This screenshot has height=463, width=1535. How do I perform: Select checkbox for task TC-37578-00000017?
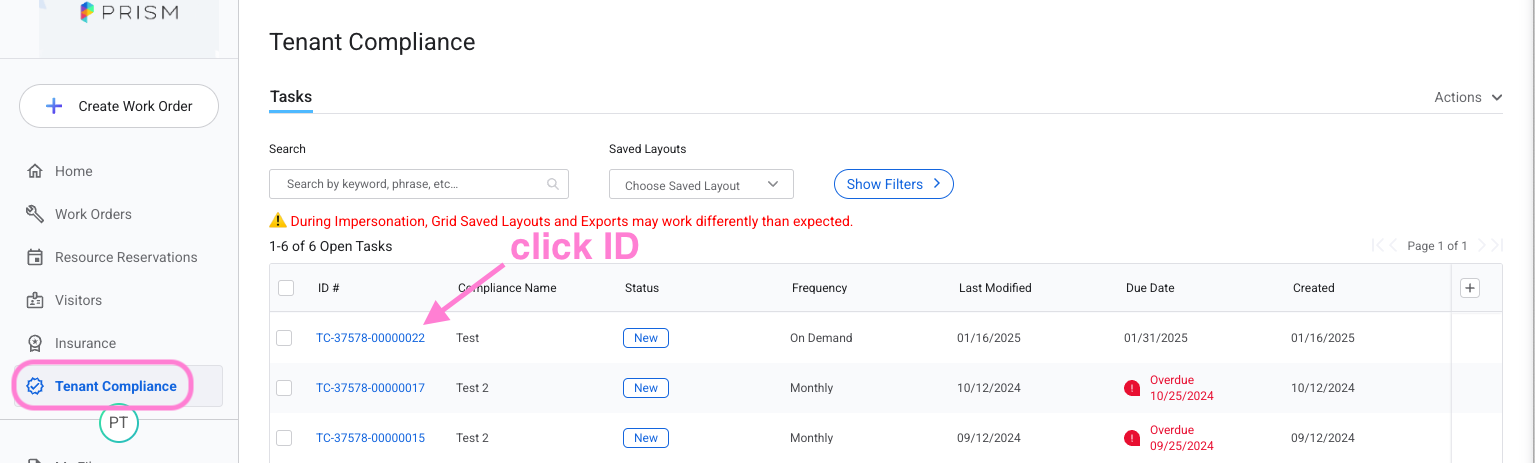(x=284, y=388)
